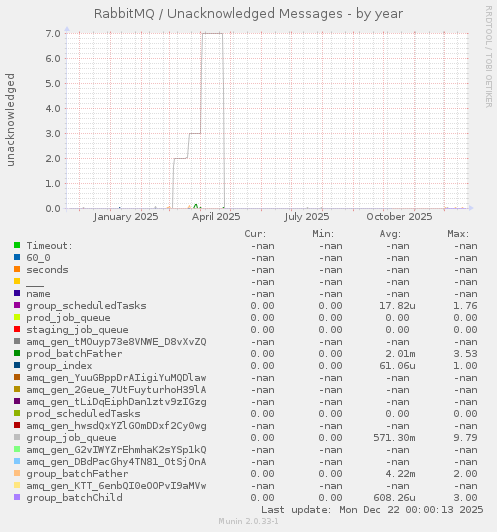Click the 'October 2025' x-axis label
This screenshot has width=497, height=532.
(399, 217)
